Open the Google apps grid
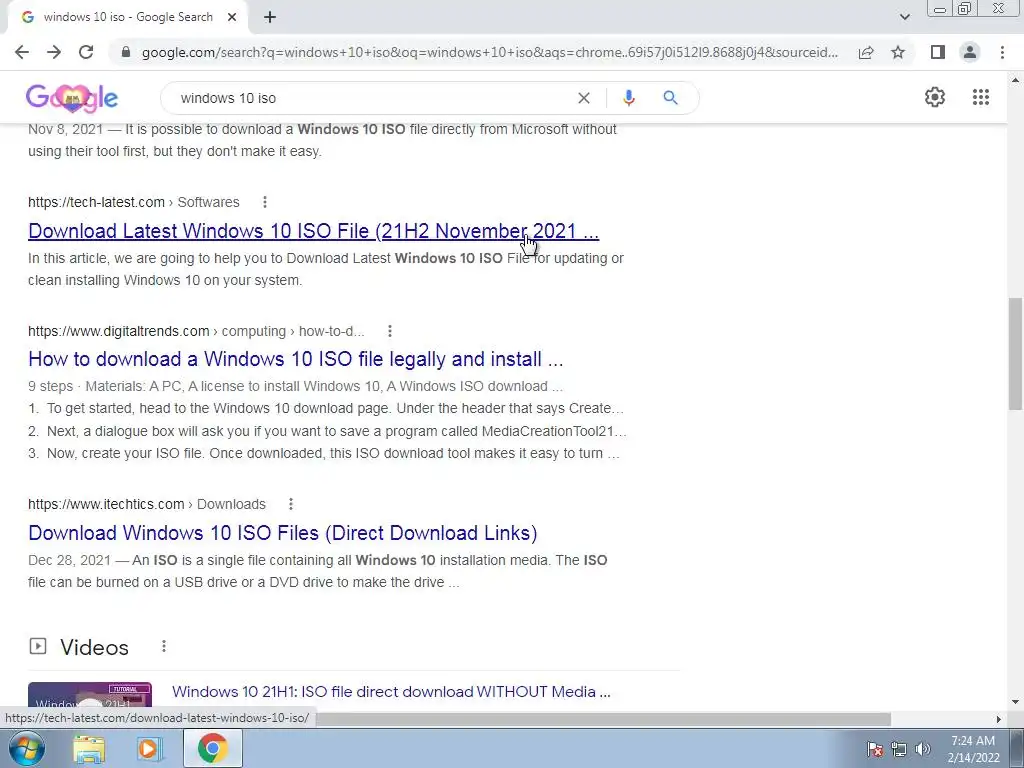This screenshot has height=768, width=1024. point(980,97)
